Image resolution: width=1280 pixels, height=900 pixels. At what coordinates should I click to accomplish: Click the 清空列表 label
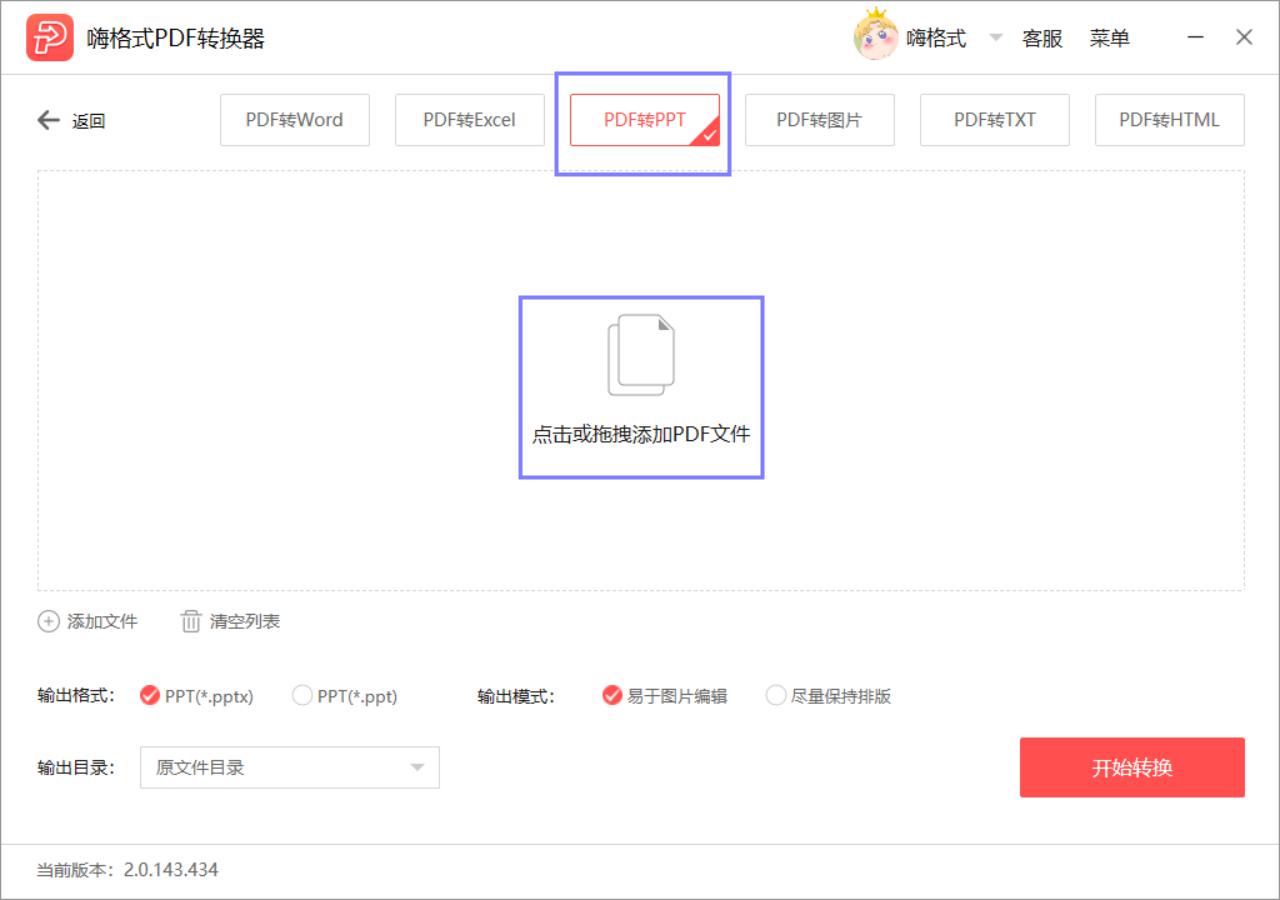pos(245,621)
